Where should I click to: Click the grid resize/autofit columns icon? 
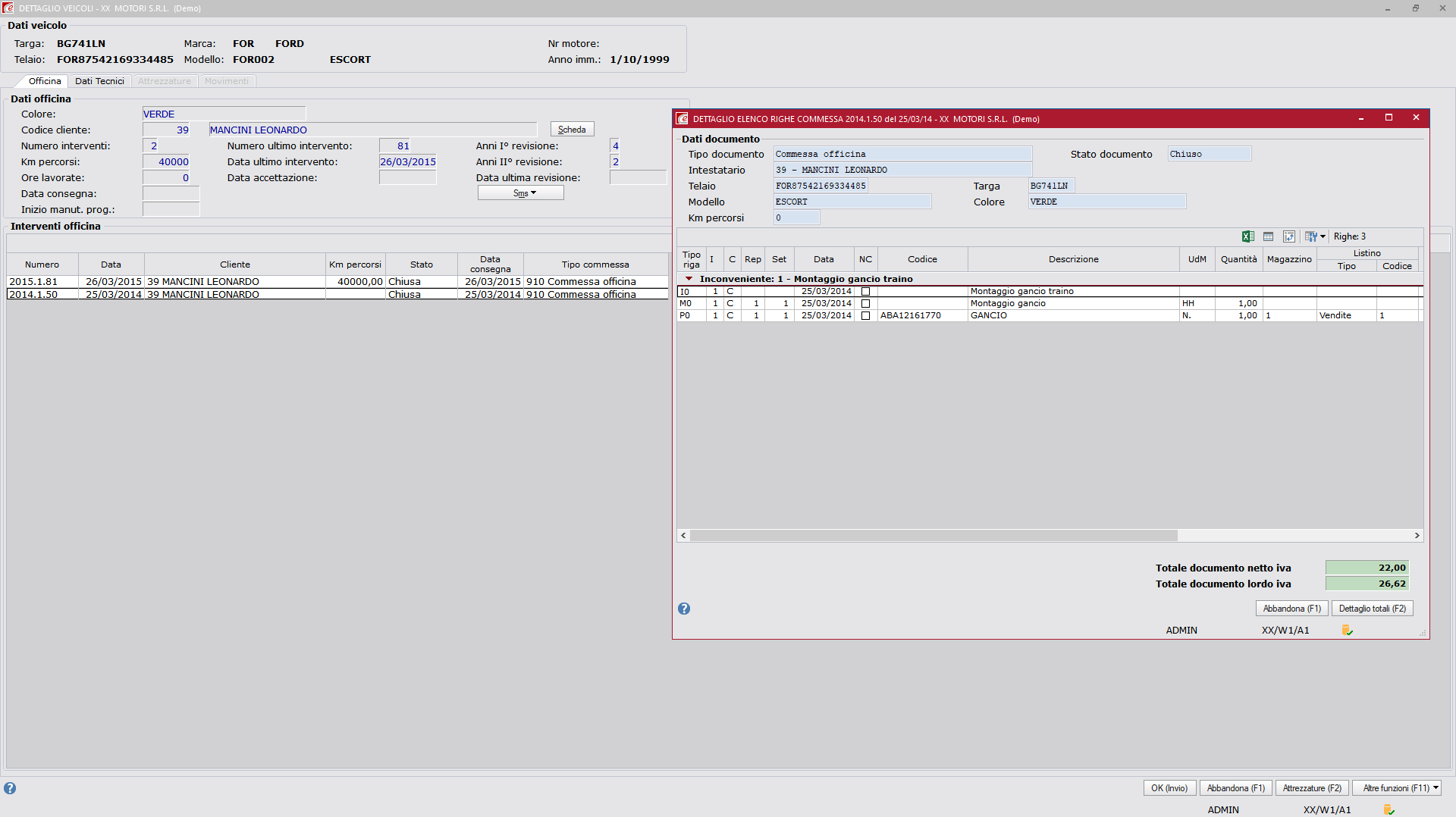pos(1288,236)
